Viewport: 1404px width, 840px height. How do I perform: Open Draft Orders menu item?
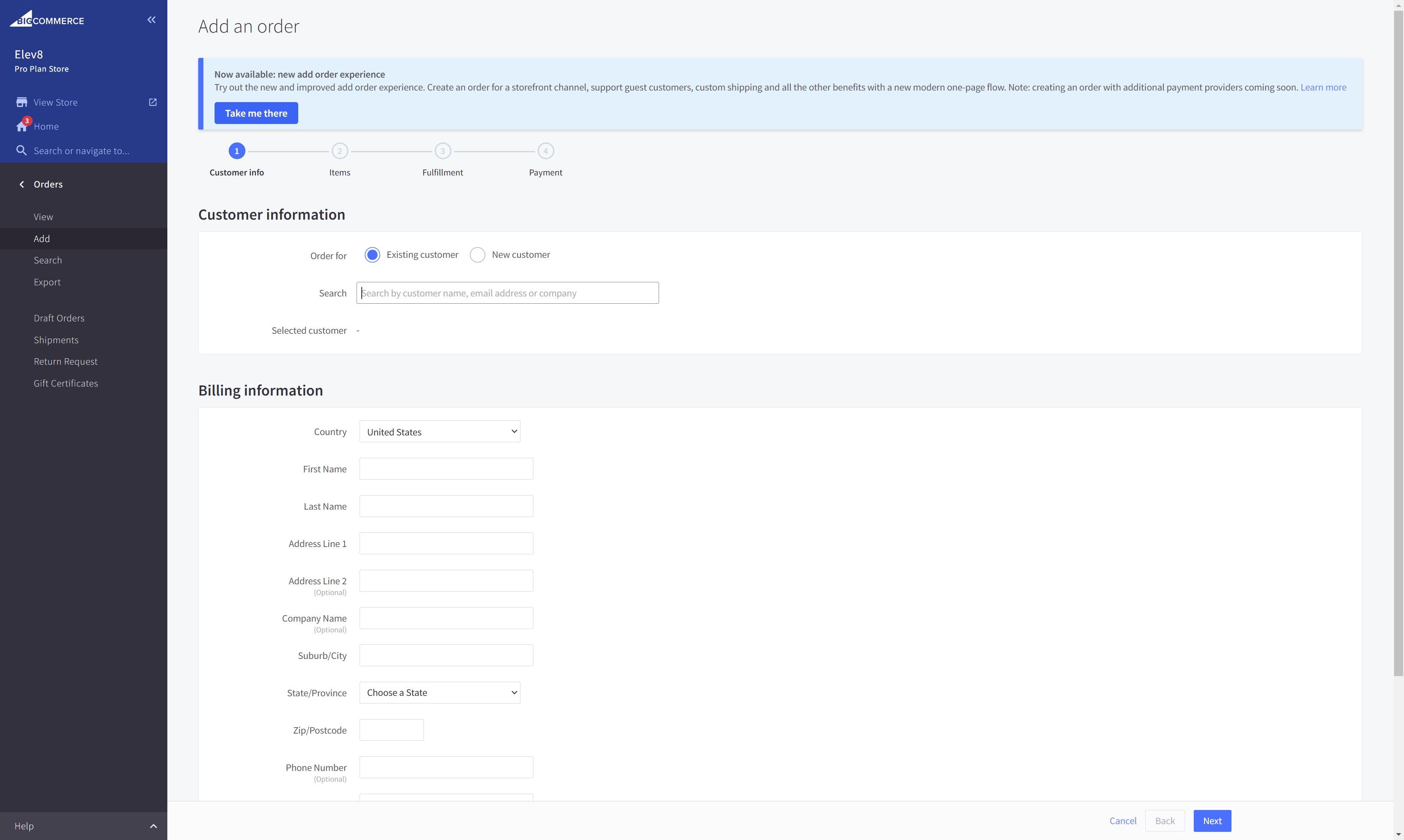(x=59, y=318)
